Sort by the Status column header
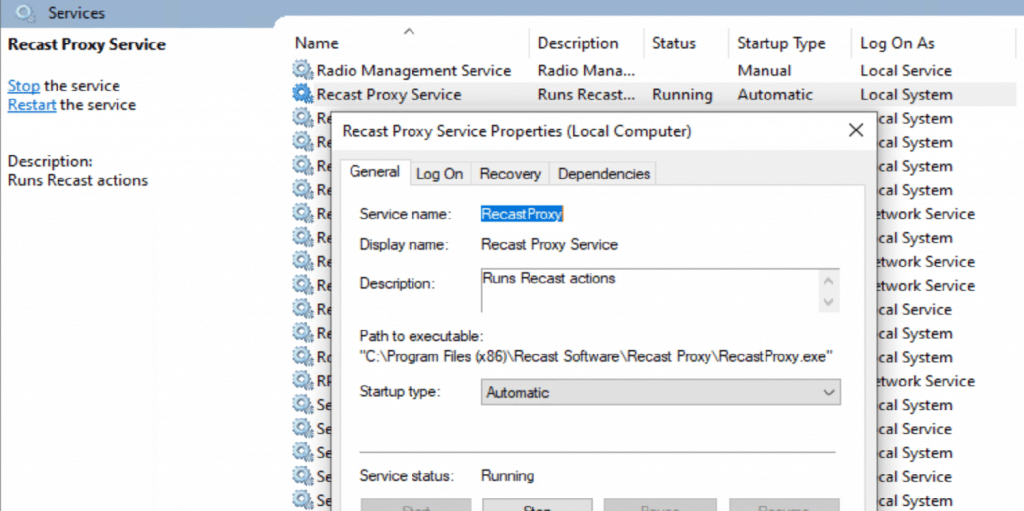 point(673,44)
